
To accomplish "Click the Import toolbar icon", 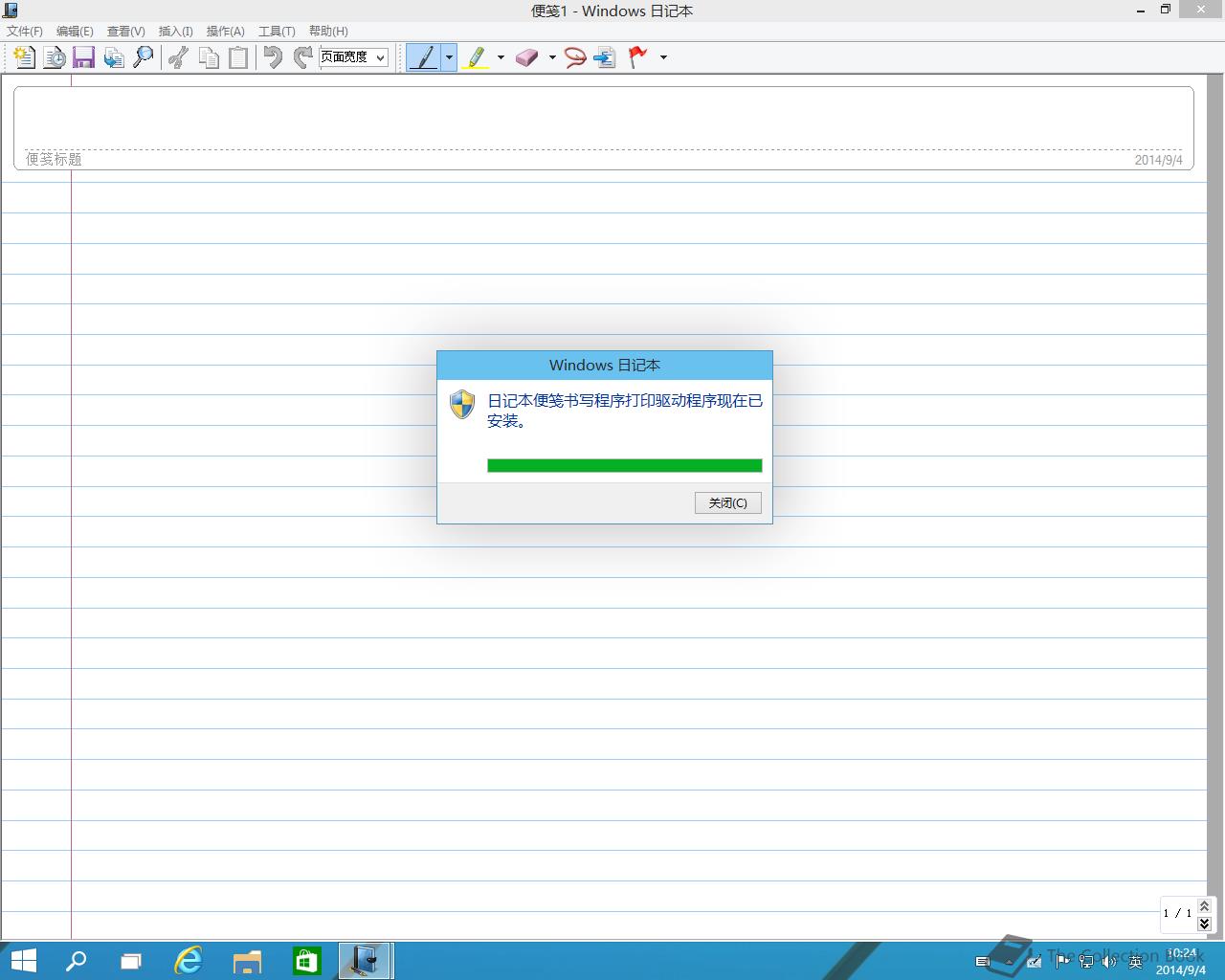I will pos(114,57).
